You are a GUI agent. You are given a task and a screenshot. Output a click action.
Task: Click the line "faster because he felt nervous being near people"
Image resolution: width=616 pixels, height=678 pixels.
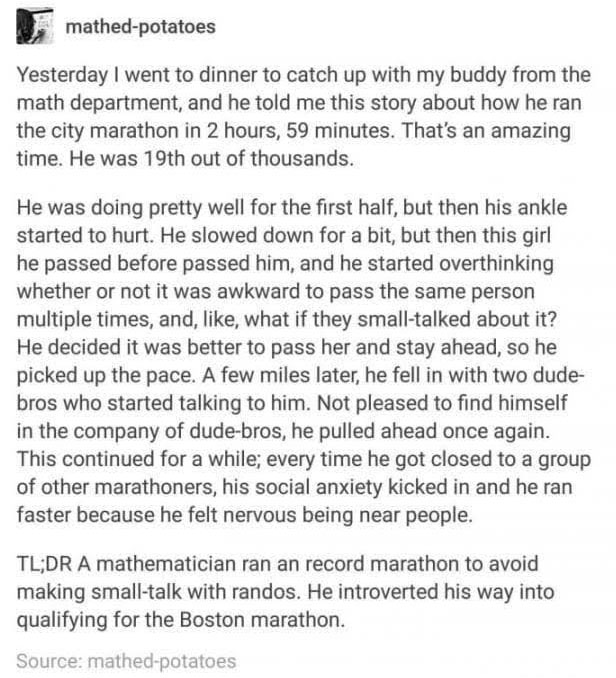tap(245, 515)
